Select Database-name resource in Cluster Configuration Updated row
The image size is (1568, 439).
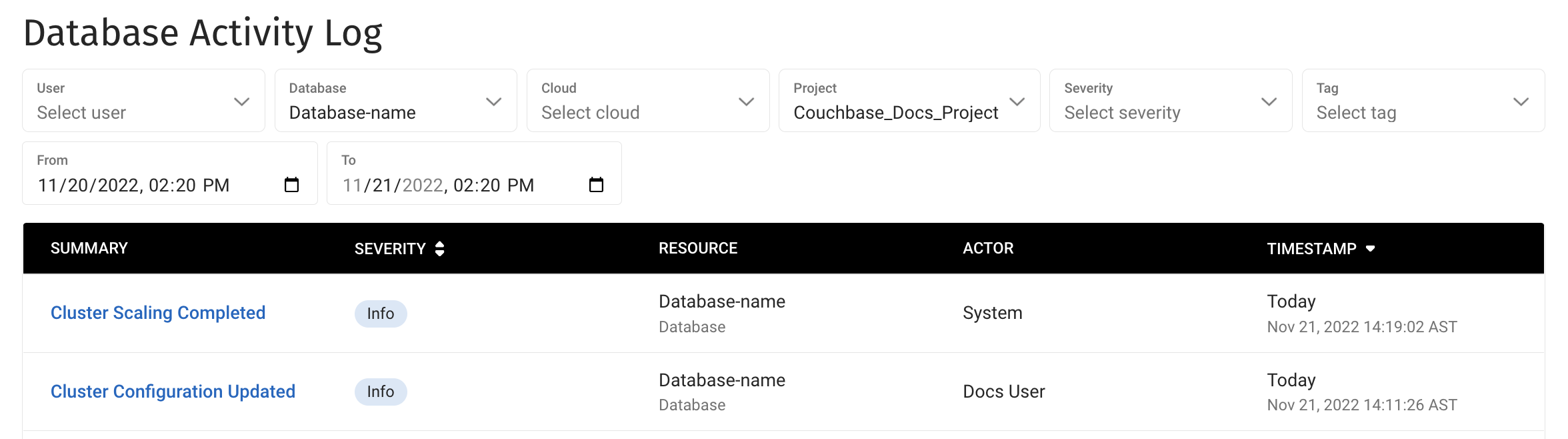[722, 380]
